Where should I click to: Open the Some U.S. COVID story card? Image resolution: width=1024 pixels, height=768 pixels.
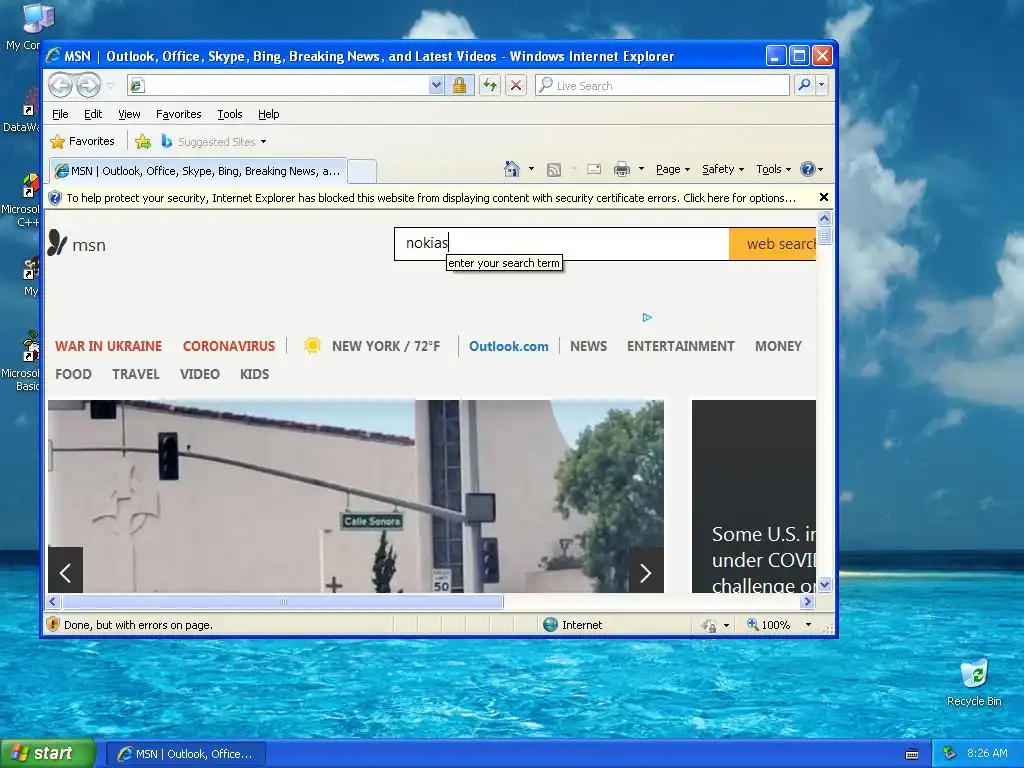pos(754,496)
